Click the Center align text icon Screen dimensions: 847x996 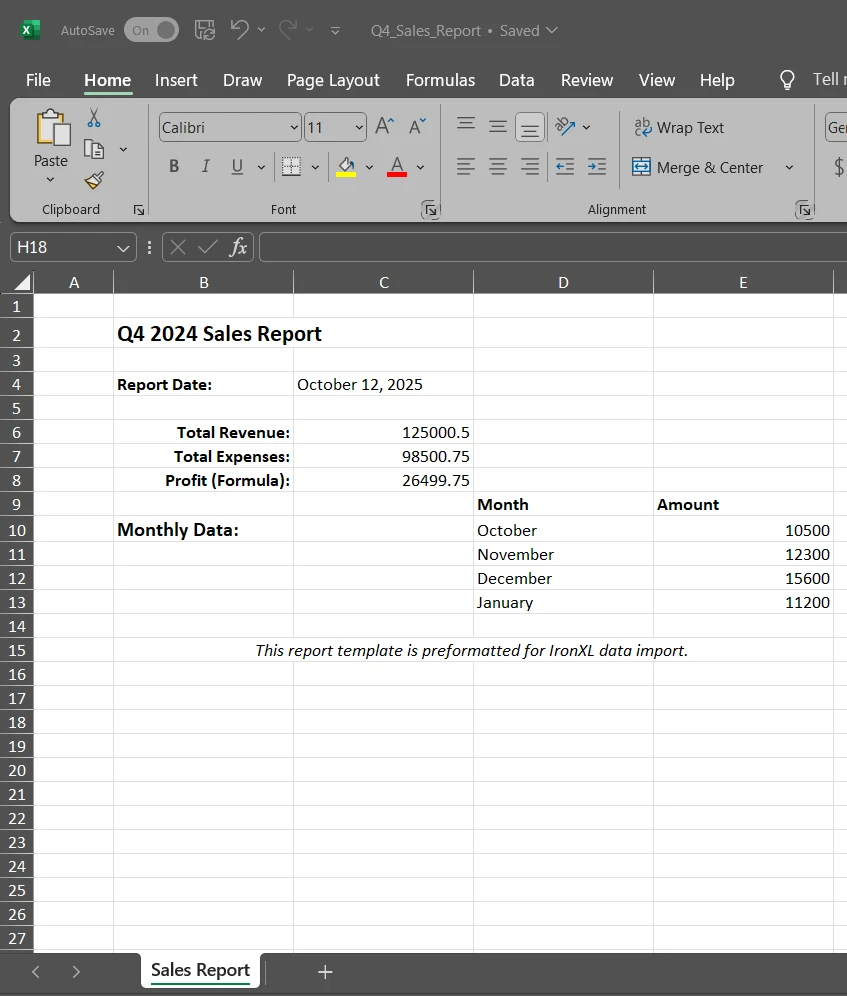click(x=498, y=167)
